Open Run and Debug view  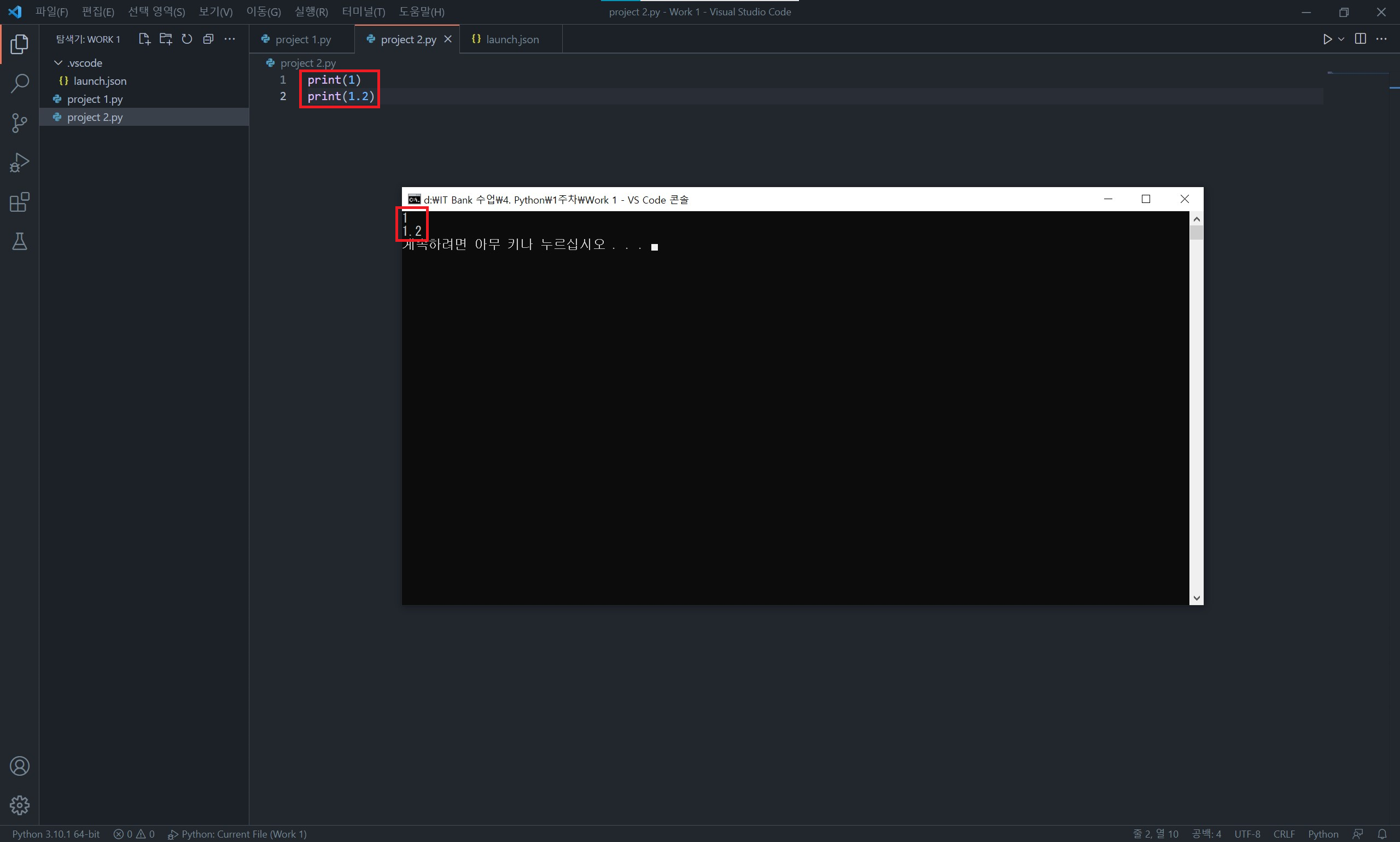point(19,162)
